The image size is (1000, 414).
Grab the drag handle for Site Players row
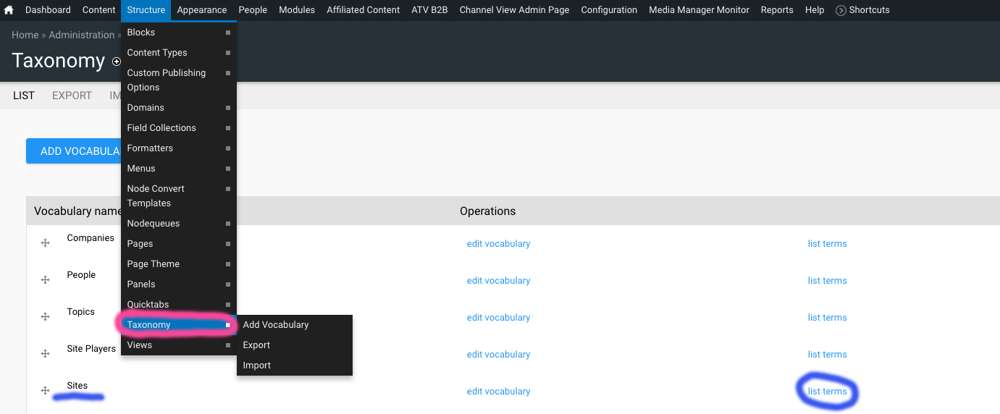[45, 354]
